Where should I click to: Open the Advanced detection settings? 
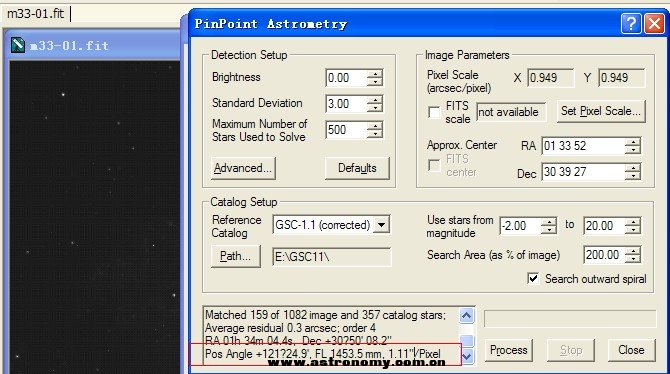pyautogui.click(x=243, y=168)
